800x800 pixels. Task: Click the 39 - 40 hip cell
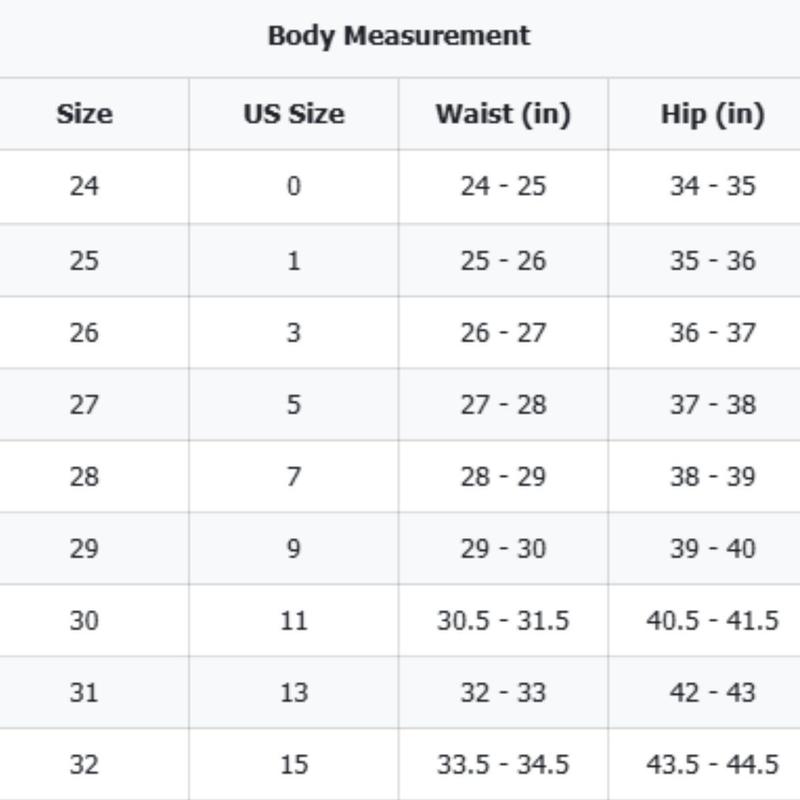[712, 548]
